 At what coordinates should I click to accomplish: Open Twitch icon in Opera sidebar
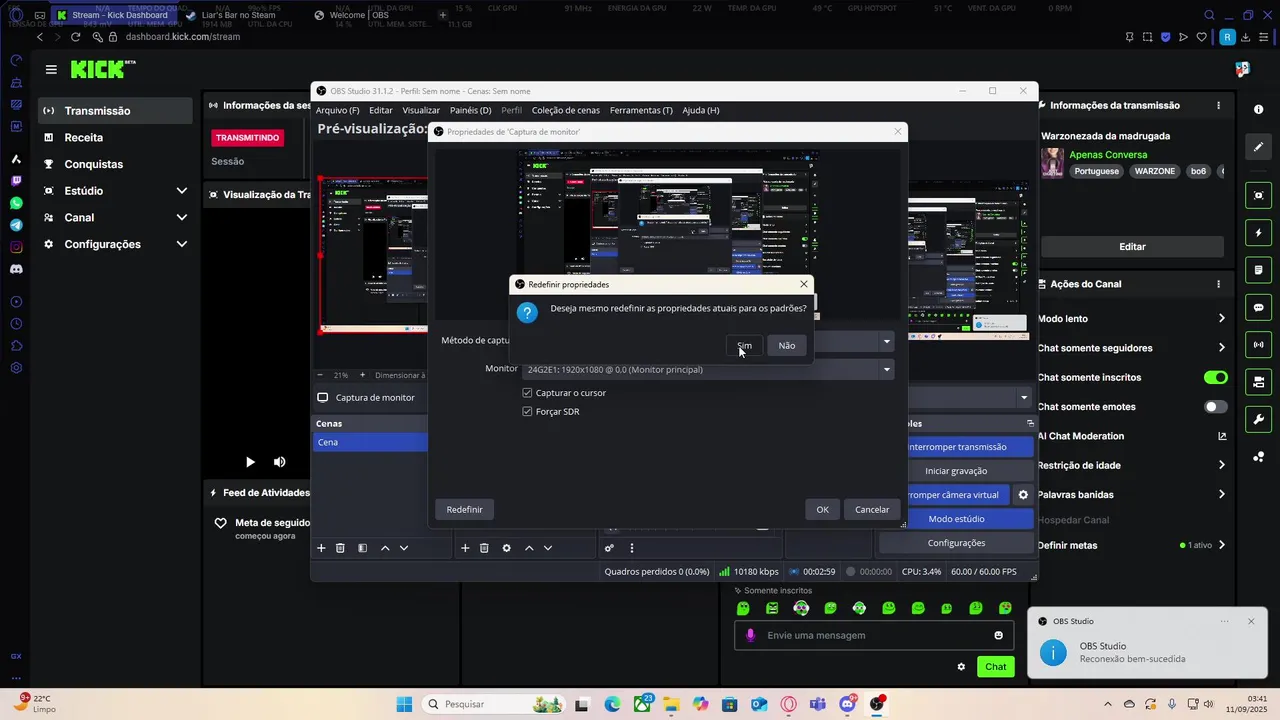pos(16,181)
